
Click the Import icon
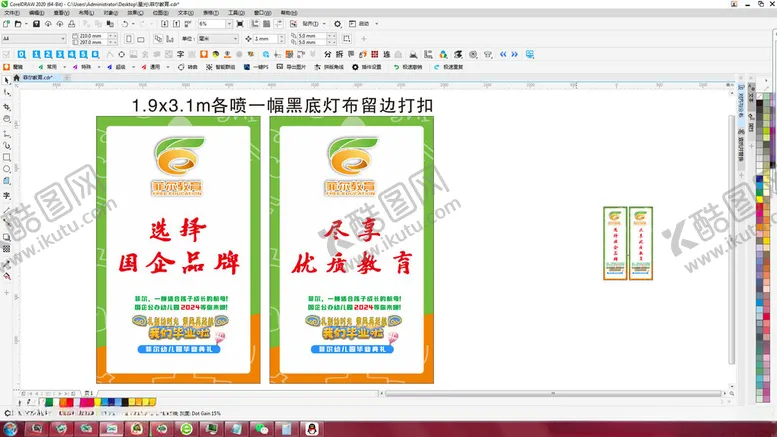point(165,23)
